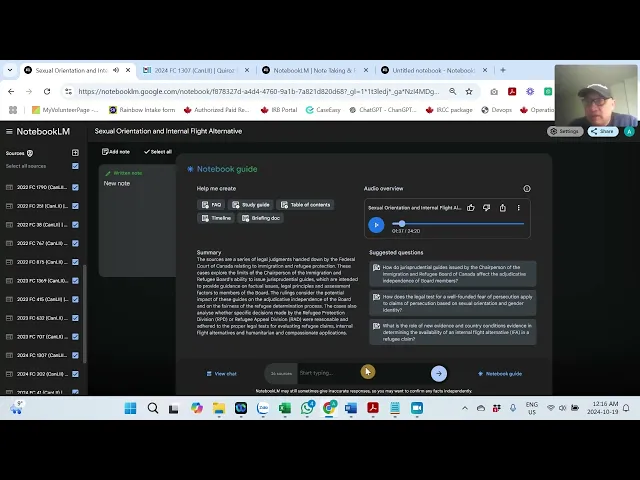Click Select all notes
640x480 pixels.
pos(158,152)
